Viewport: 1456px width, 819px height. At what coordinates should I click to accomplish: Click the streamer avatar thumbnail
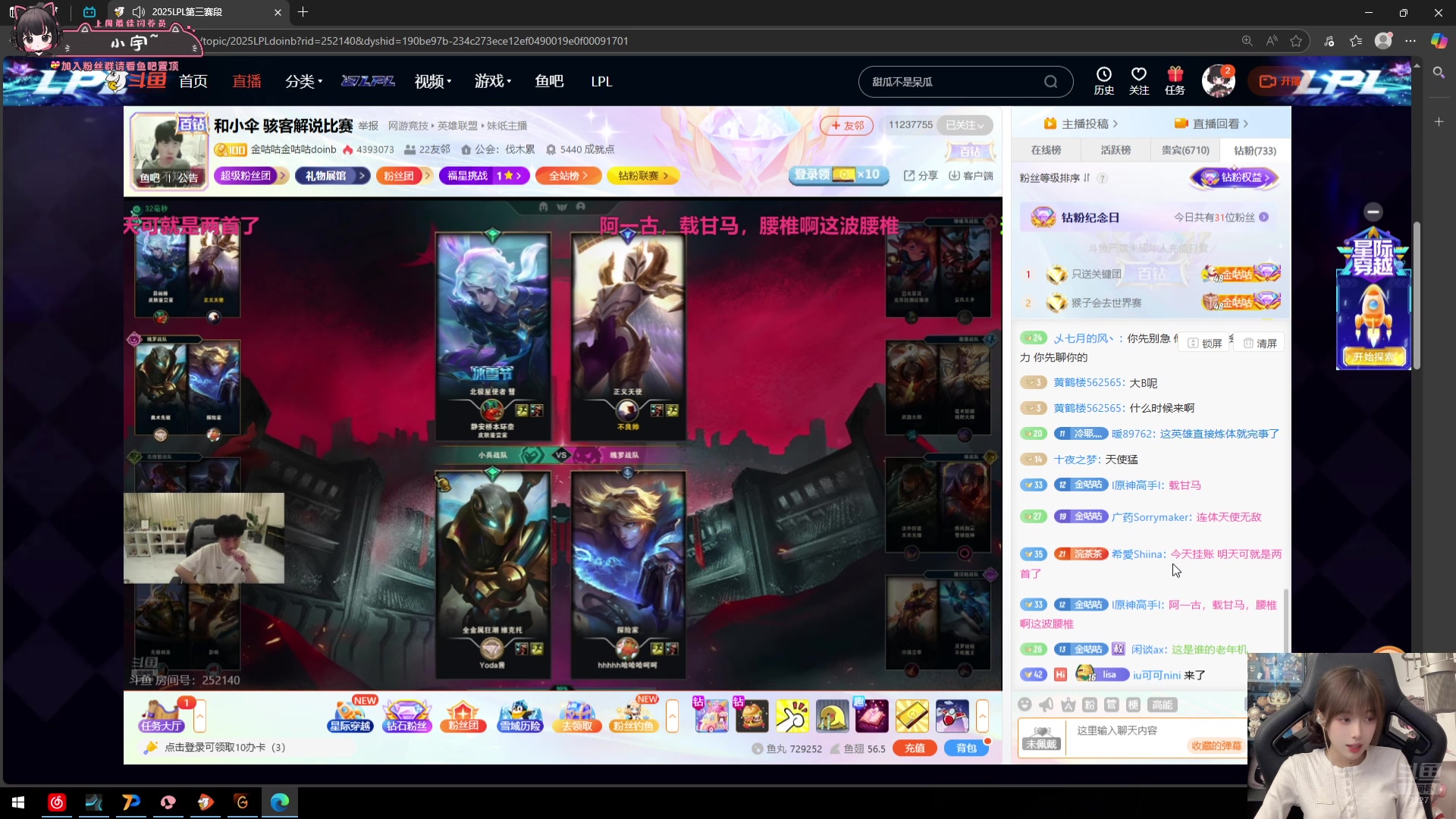click(168, 151)
